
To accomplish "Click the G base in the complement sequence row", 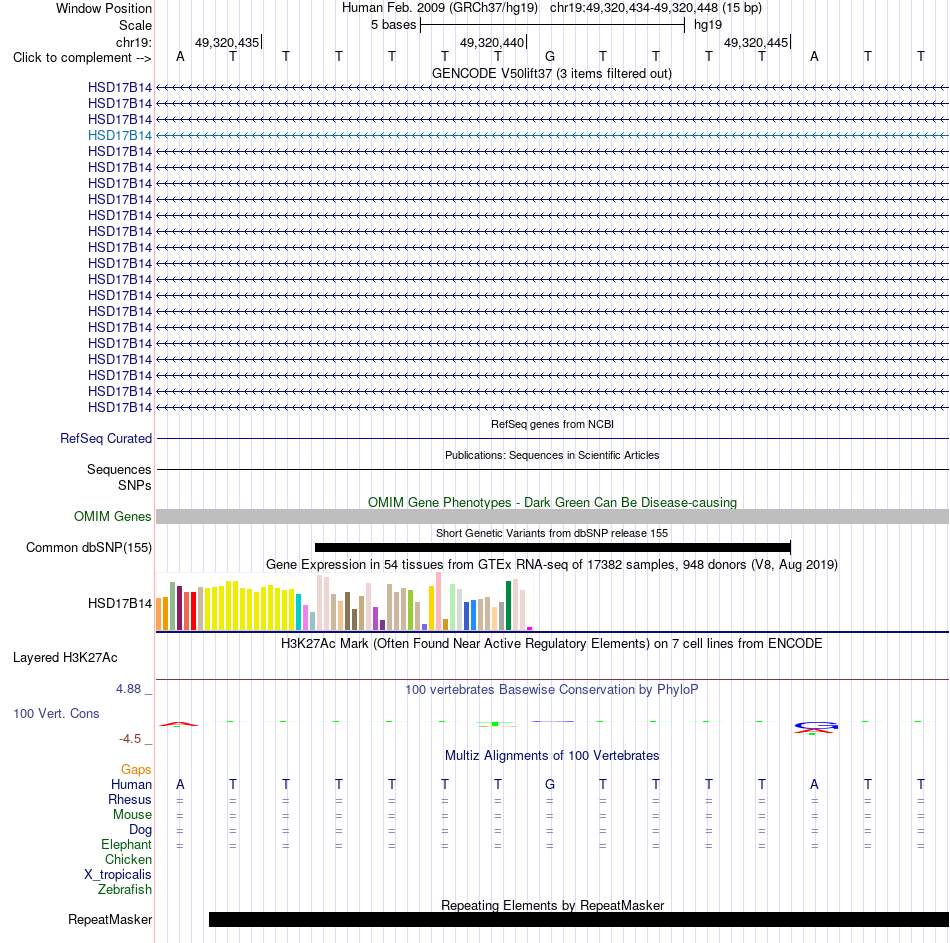I will coord(550,56).
